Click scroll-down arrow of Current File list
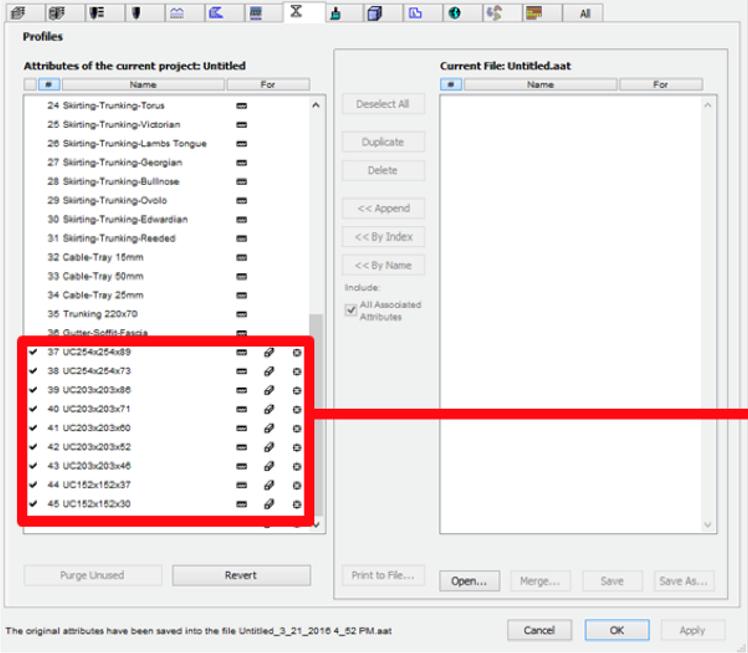748x653 pixels. click(708, 525)
